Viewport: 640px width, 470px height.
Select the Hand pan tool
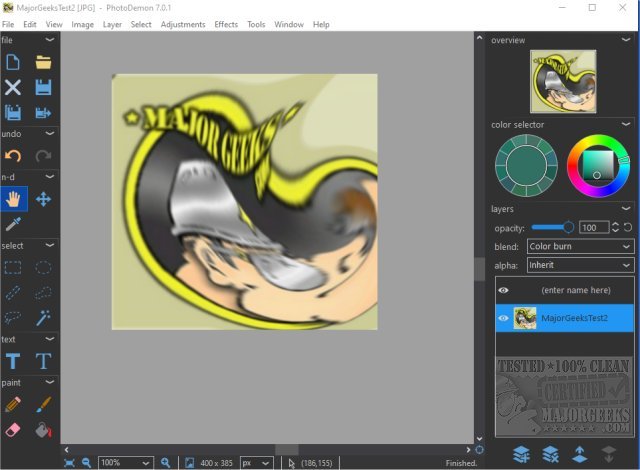13,198
